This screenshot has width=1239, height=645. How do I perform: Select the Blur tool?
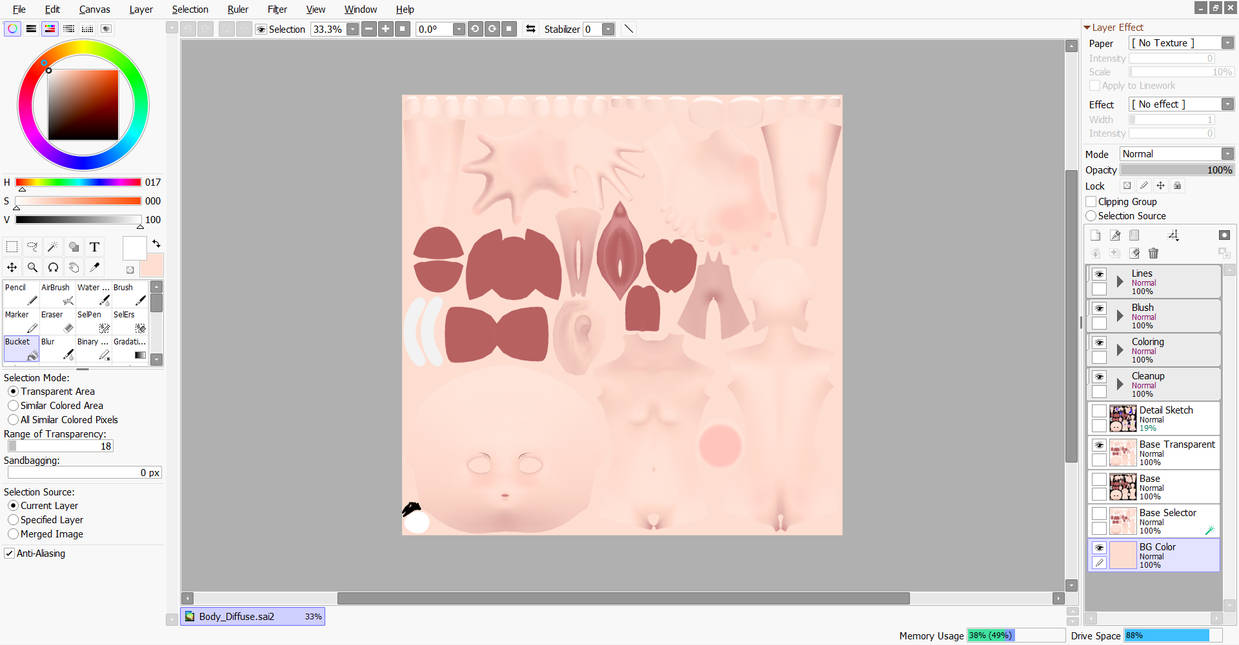[57, 348]
